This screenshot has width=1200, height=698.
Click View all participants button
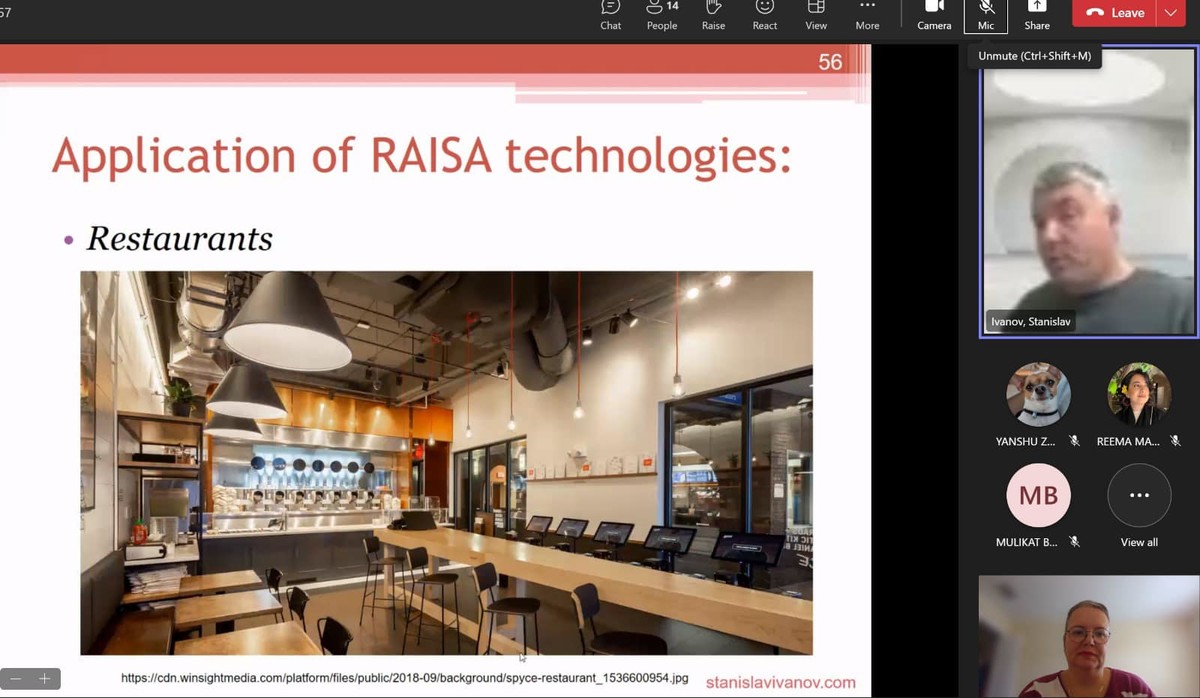coord(1139,496)
